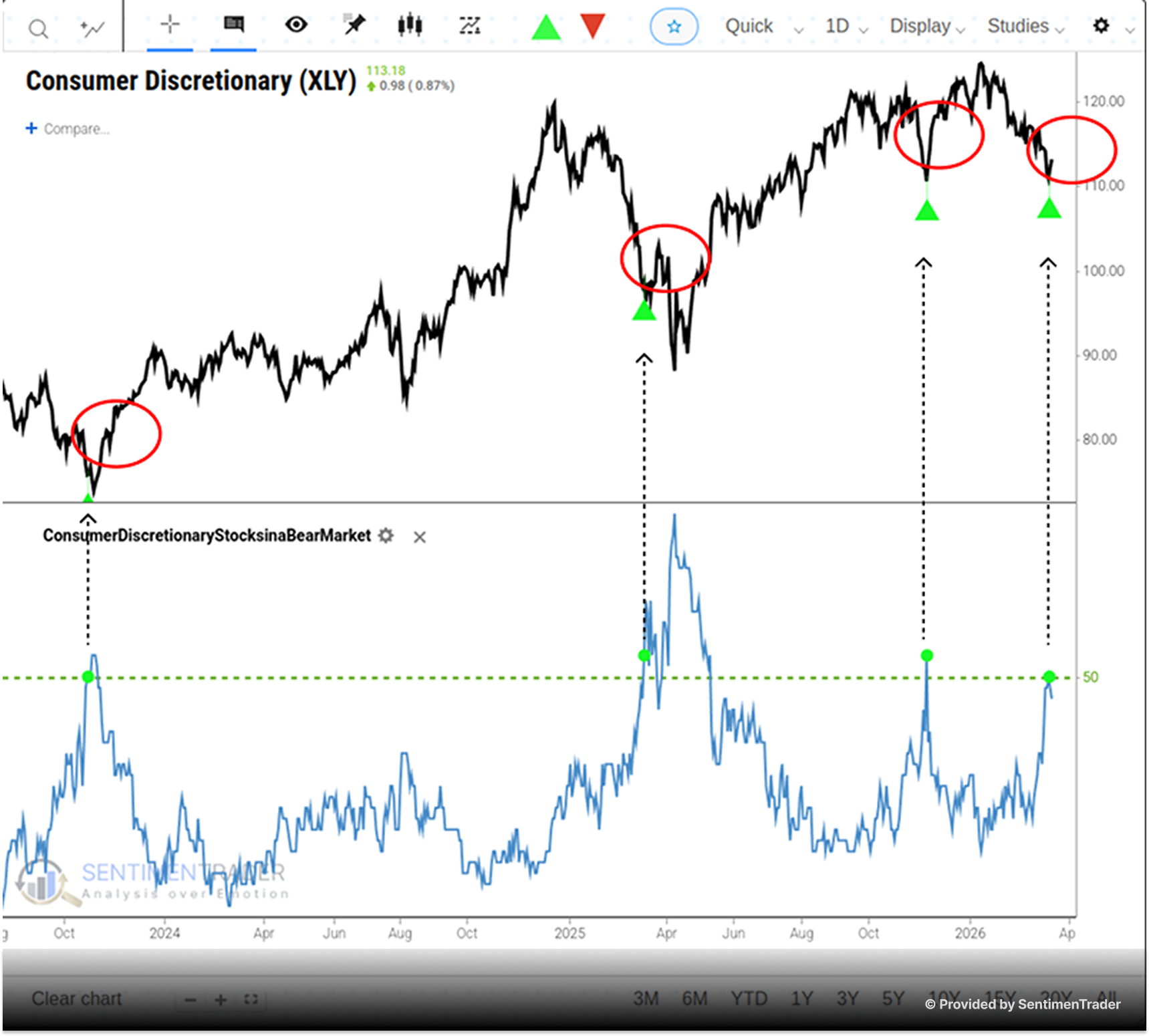This screenshot has height=1036, width=1149.
Task: Click the zoom in plus button
Action: (221, 1000)
